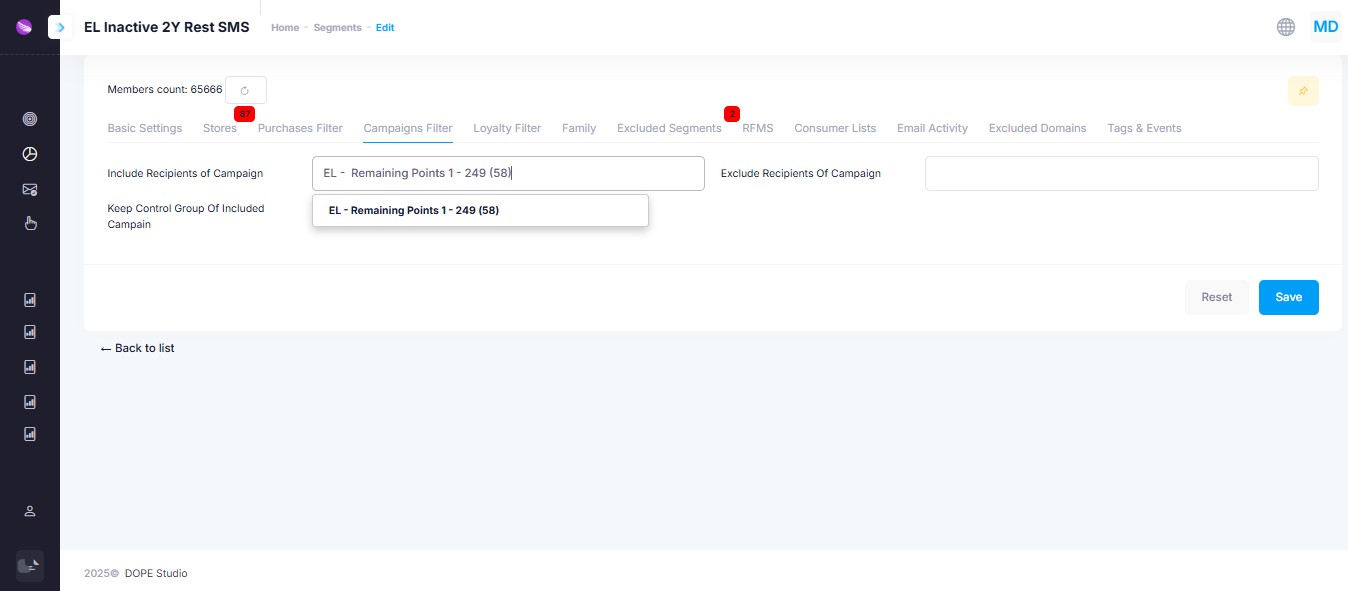Click the purple app logo in sidebar

[24, 27]
